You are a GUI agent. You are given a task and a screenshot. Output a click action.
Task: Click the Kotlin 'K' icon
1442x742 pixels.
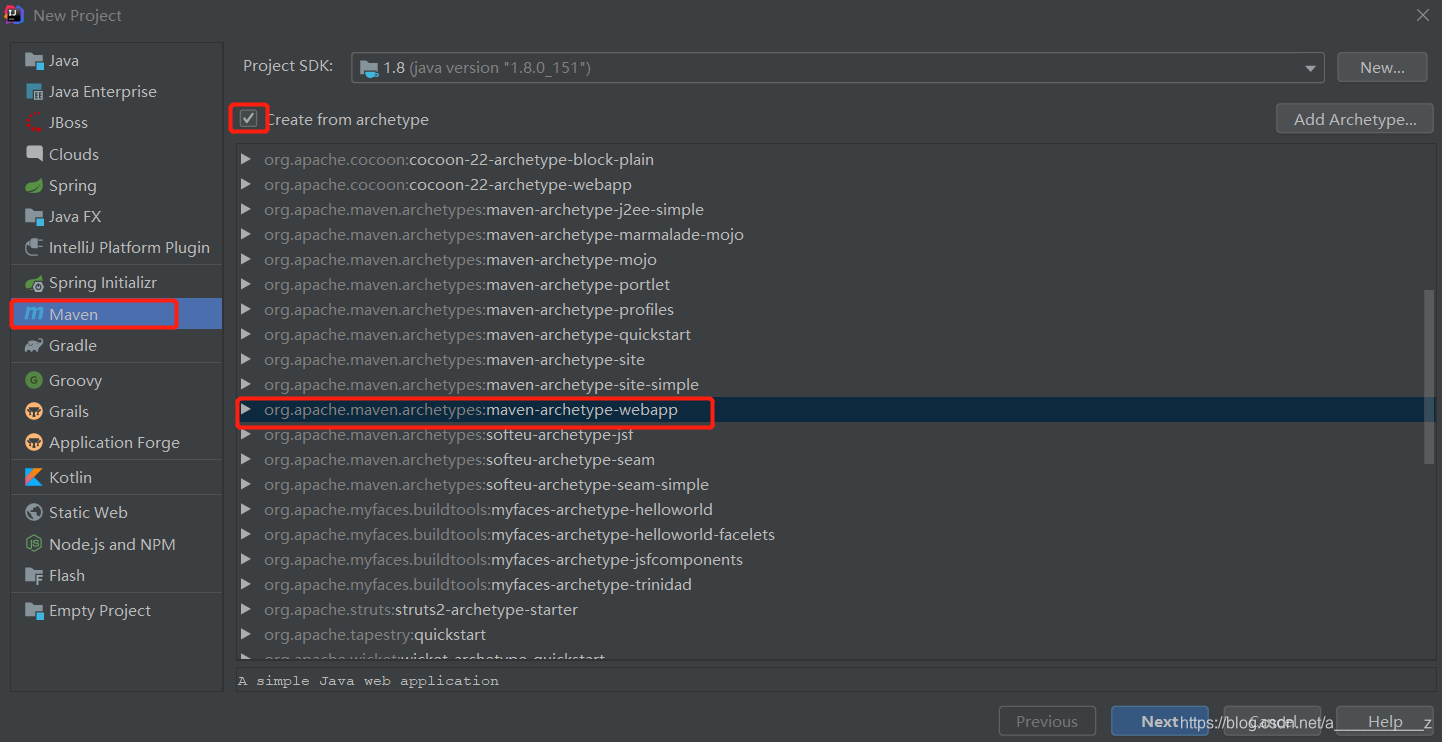(34, 477)
